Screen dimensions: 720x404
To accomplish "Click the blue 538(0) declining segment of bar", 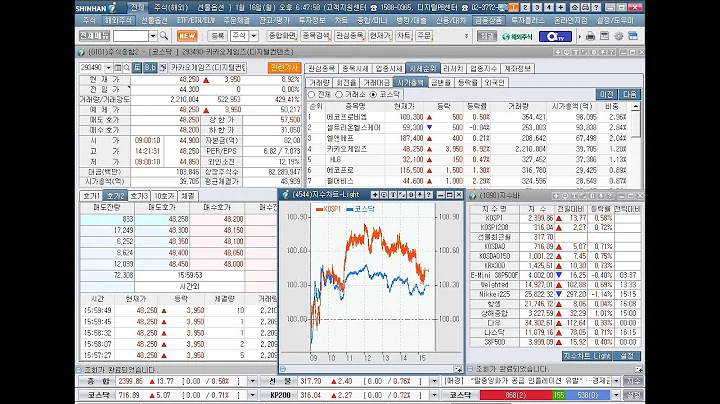I will click(x=588, y=395).
